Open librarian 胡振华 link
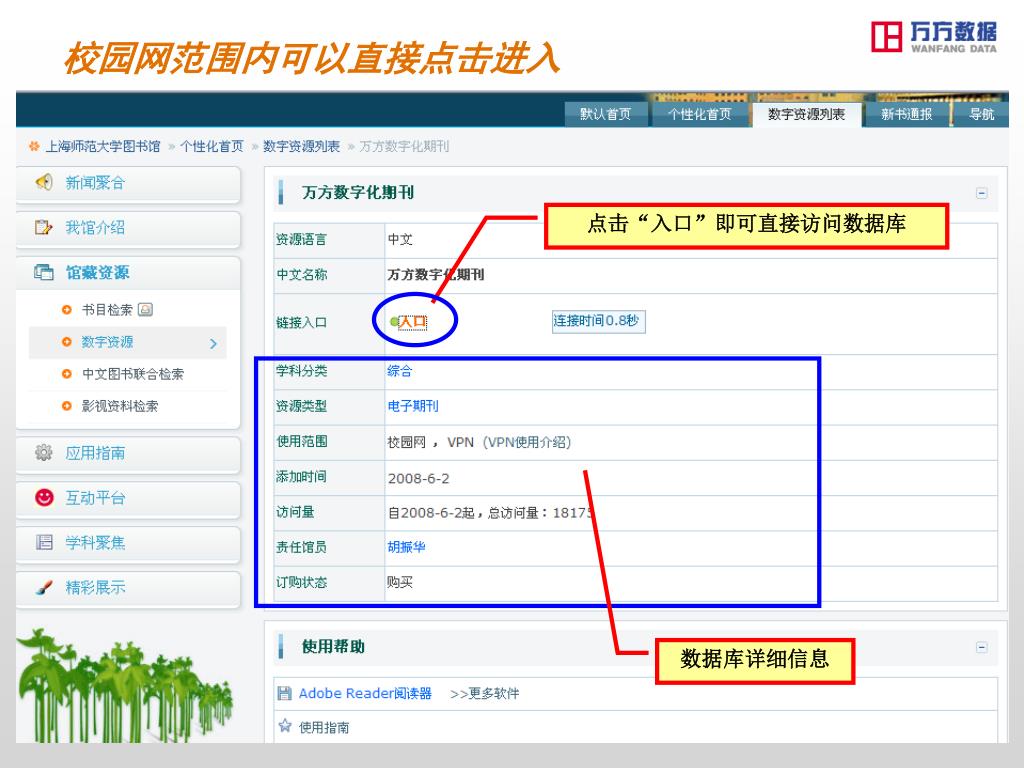Screen dimensions: 1024x768 tap(406, 547)
